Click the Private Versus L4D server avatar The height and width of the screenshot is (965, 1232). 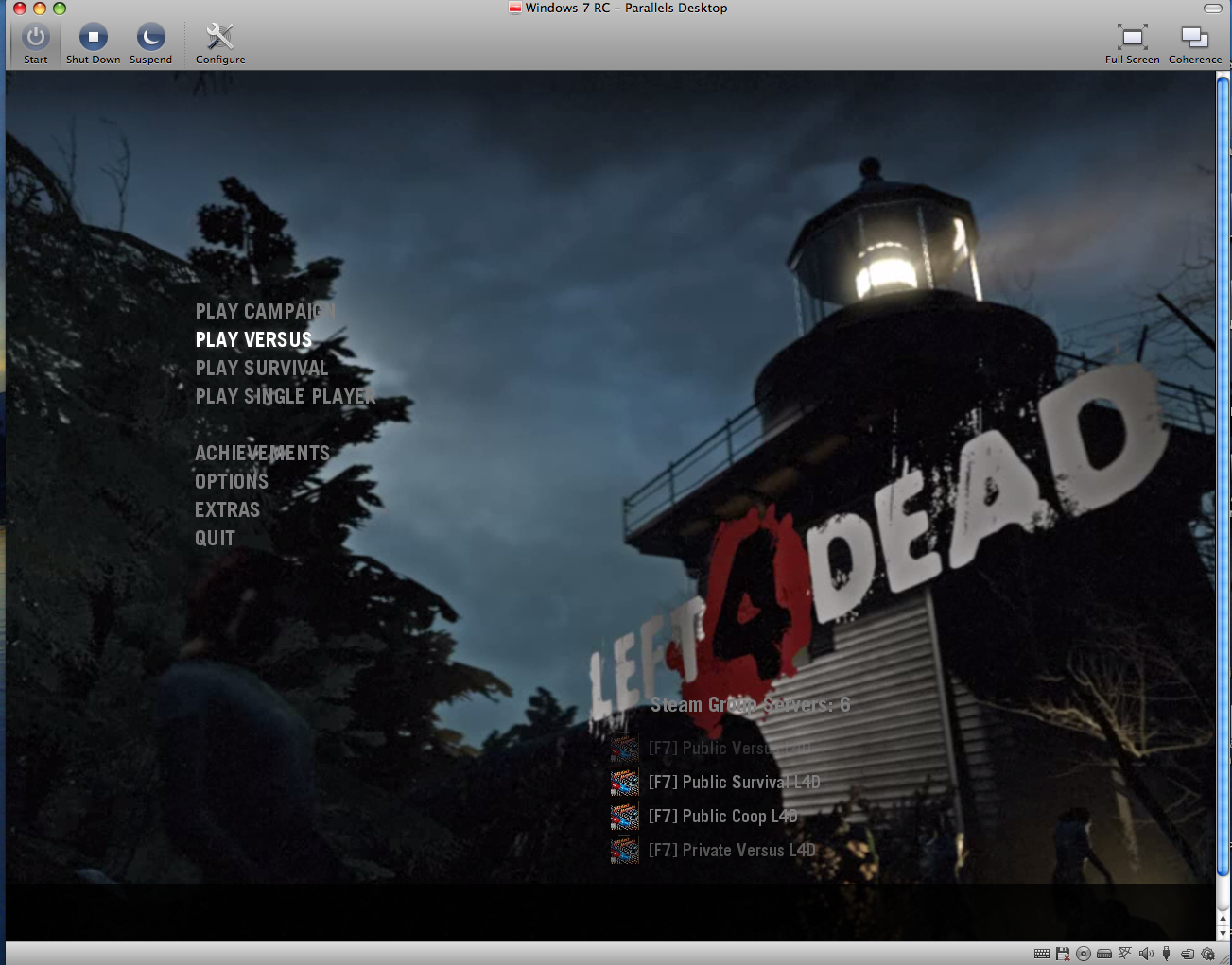pyautogui.click(x=624, y=851)
